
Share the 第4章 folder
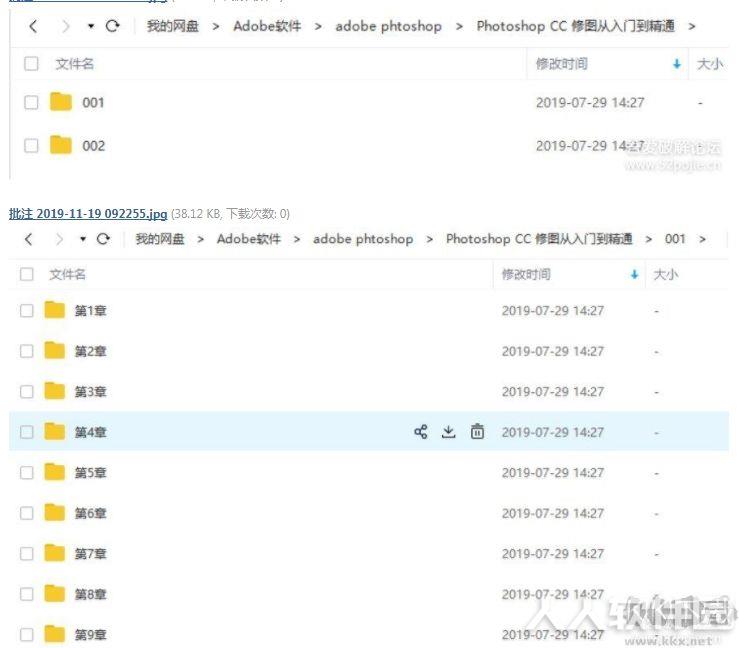(x=421, y=432)
